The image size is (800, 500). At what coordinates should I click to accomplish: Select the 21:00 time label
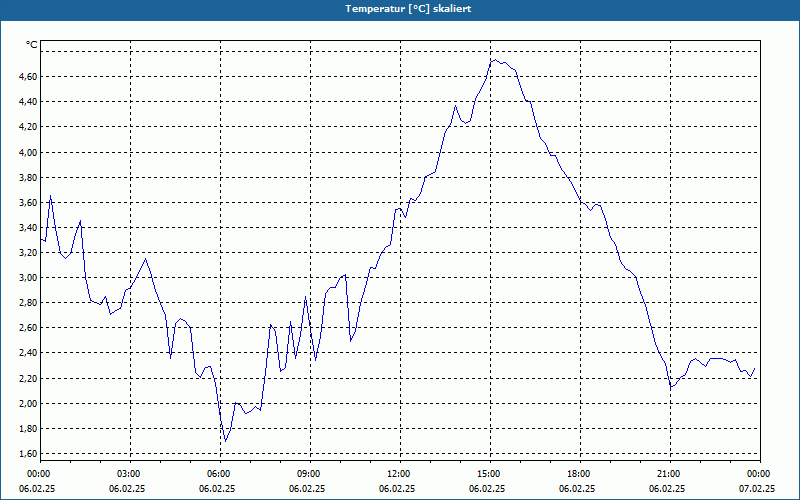point(670,474)
